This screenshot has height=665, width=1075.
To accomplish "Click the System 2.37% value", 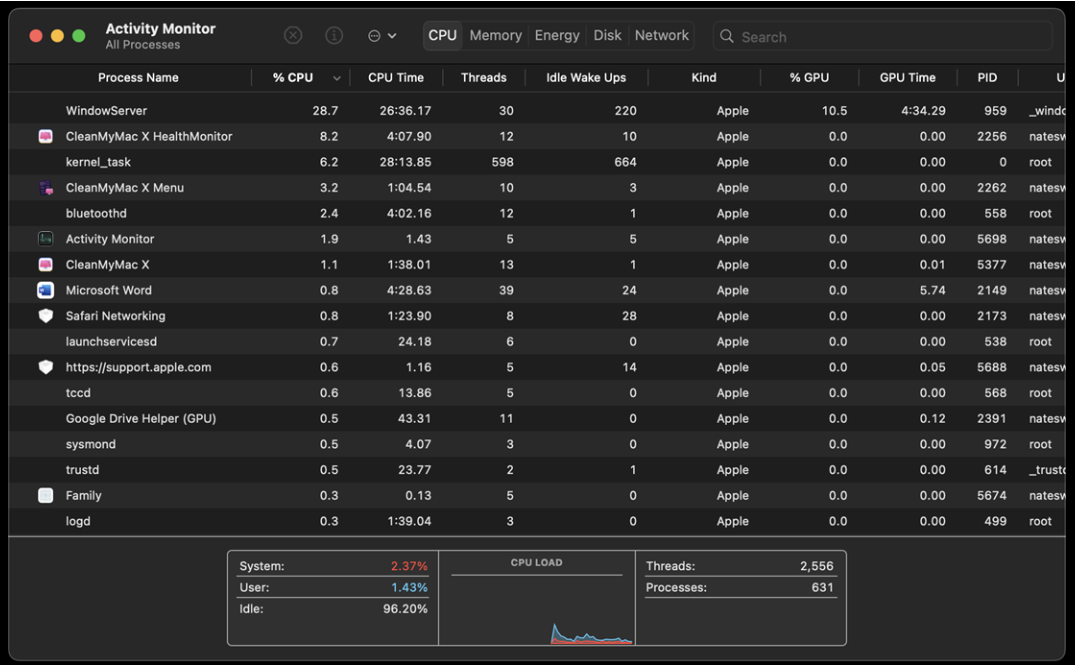I will coord(409,566).
